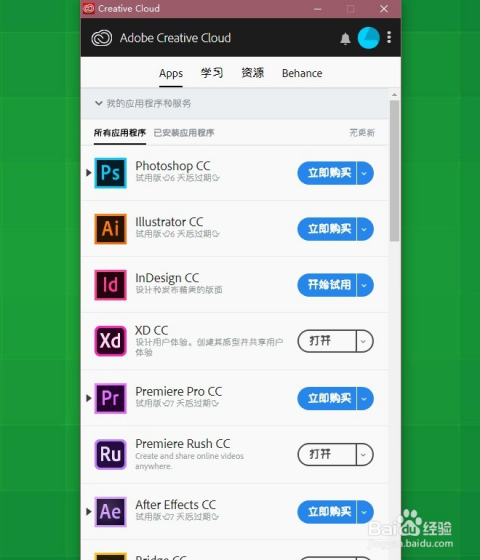480x560 pixels.
Task: Click the Illustrator CC app icon
Action: pyautogui.click(x=110, y=229)
